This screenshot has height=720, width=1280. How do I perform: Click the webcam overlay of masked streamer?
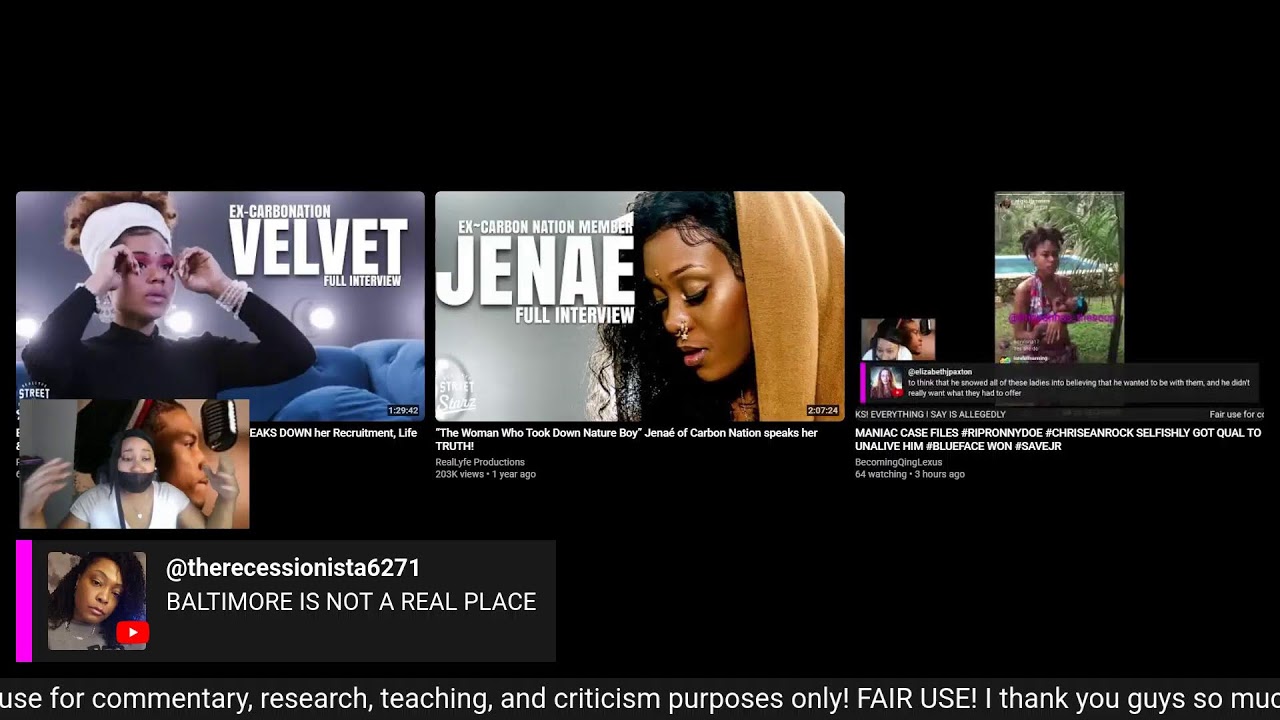click(x=134, y=464)
